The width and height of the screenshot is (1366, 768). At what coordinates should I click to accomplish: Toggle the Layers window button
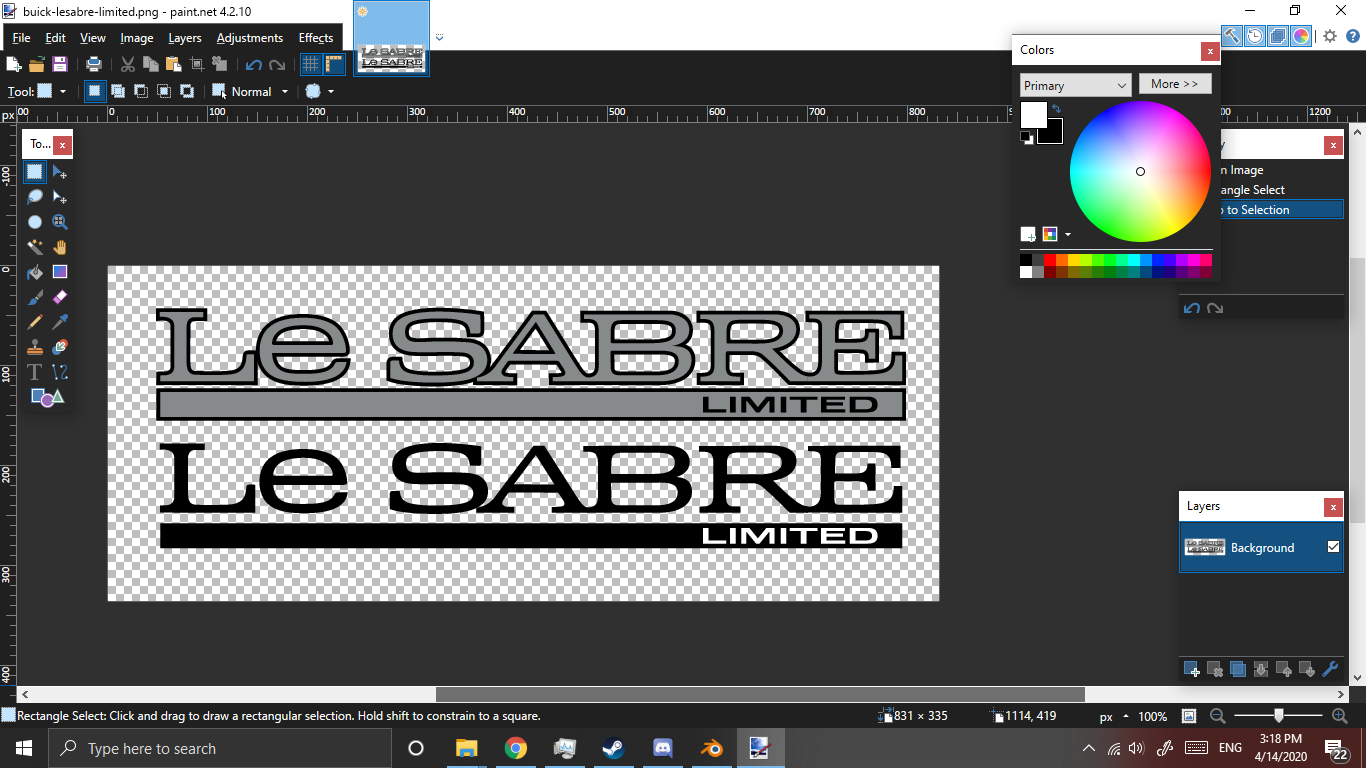tap(1277, 36)
